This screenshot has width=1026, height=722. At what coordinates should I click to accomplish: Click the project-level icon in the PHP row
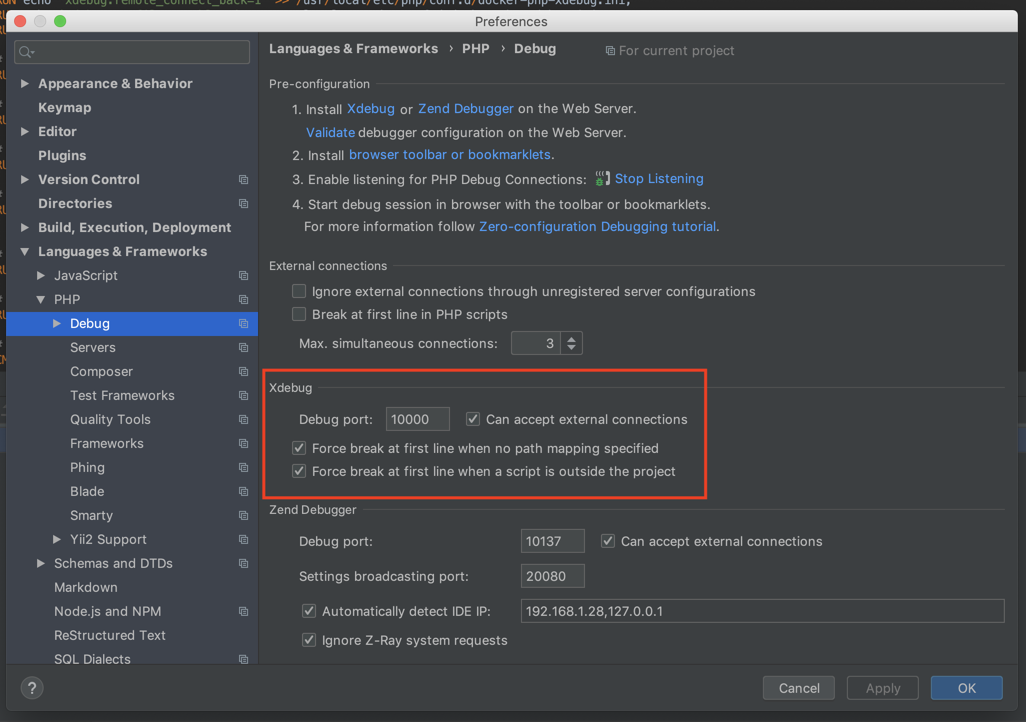243,300
